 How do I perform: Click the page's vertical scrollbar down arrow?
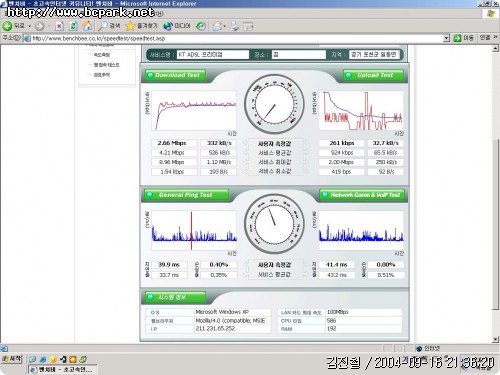pyautogui.click(x=496, y=339)
